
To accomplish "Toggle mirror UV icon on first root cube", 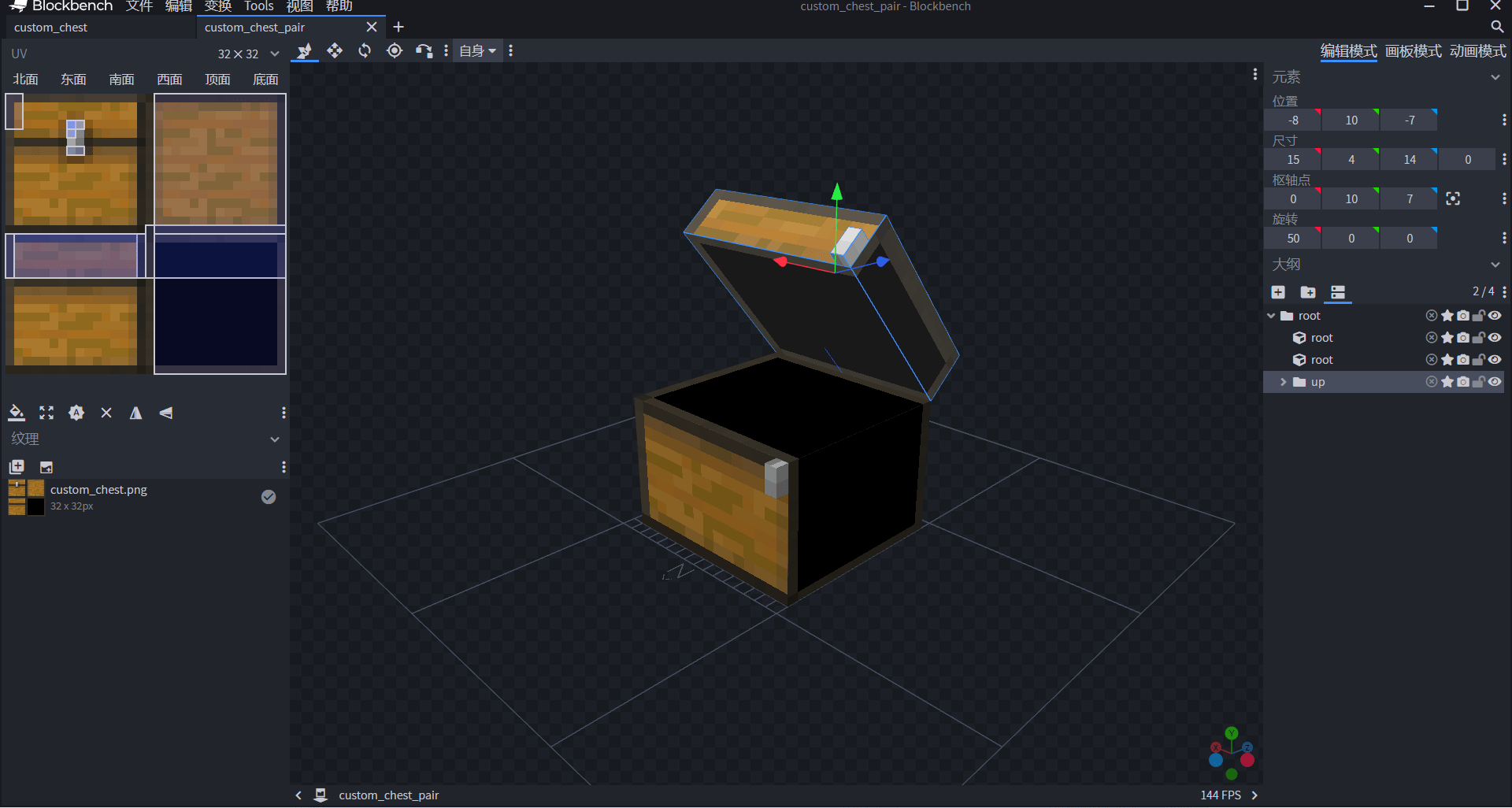I will [x=1432, y=338].
